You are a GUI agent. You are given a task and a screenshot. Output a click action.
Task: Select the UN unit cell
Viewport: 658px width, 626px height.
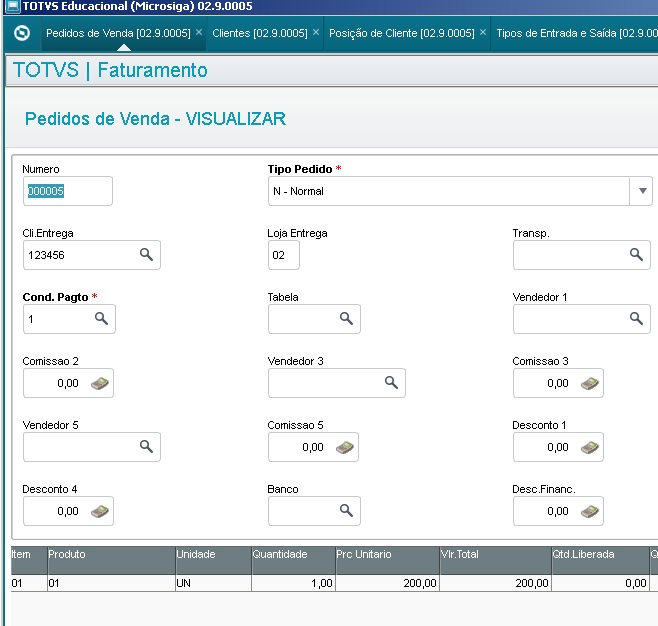click(x=213, y=583)
